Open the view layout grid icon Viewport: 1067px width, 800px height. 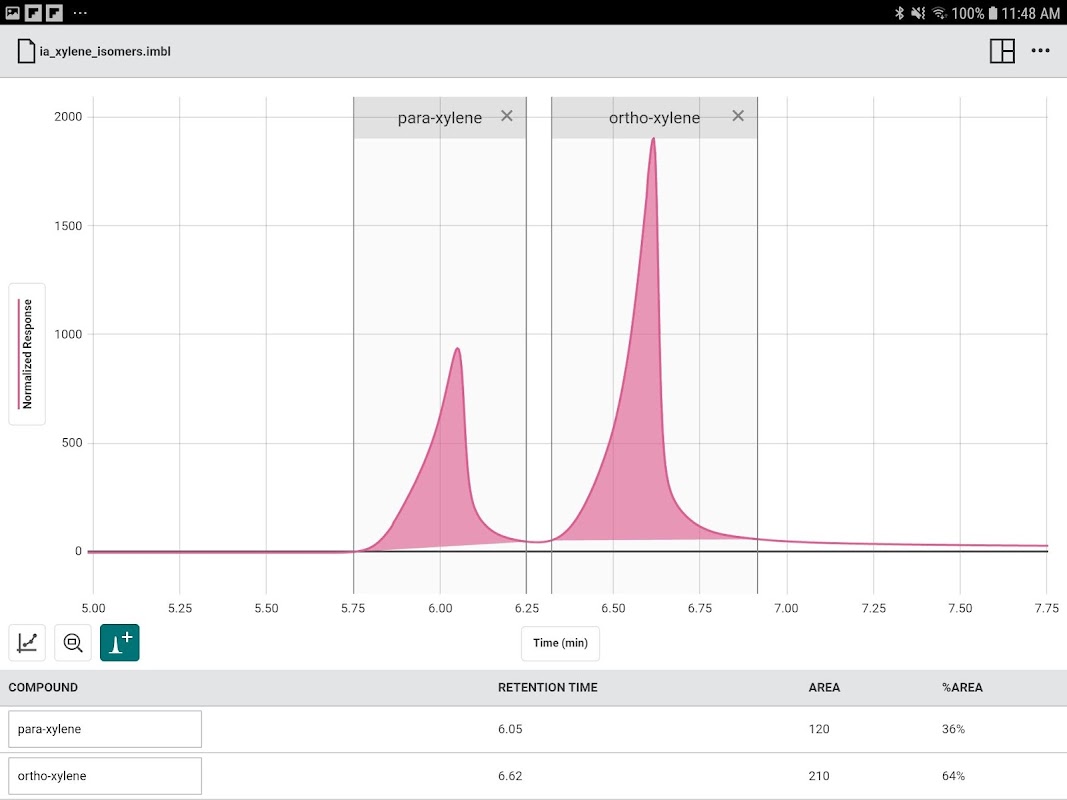pyautogui.click(x=1002, y=51)
